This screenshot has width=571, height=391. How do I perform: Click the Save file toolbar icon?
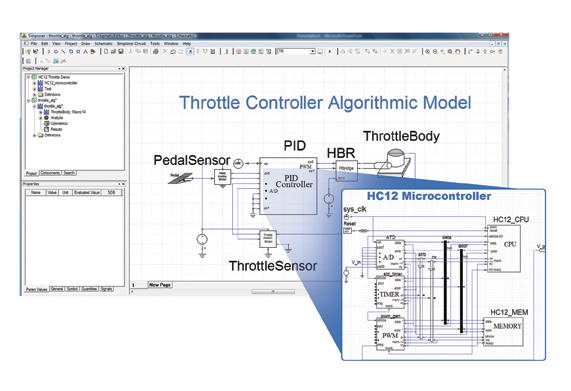(121, 52)
